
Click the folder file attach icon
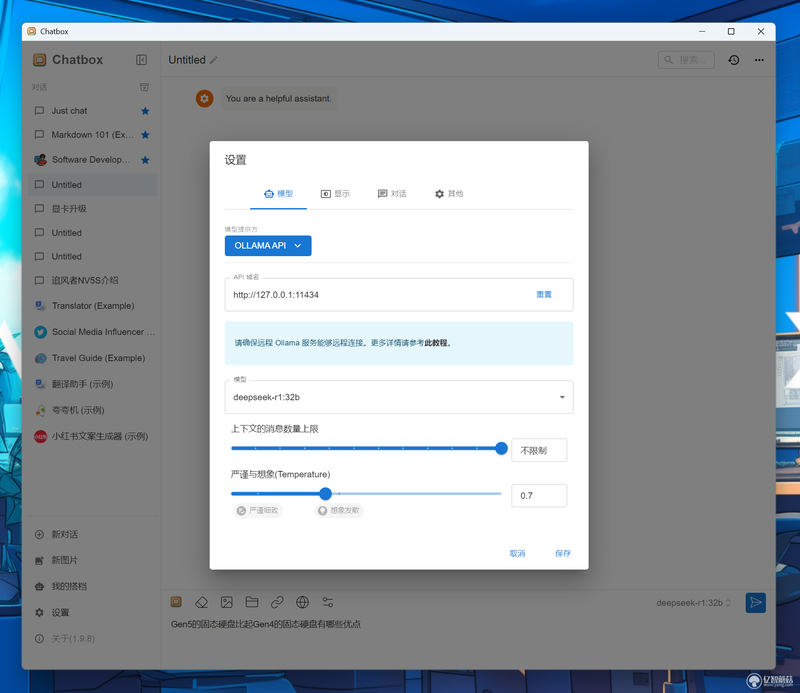click(252, 603)
